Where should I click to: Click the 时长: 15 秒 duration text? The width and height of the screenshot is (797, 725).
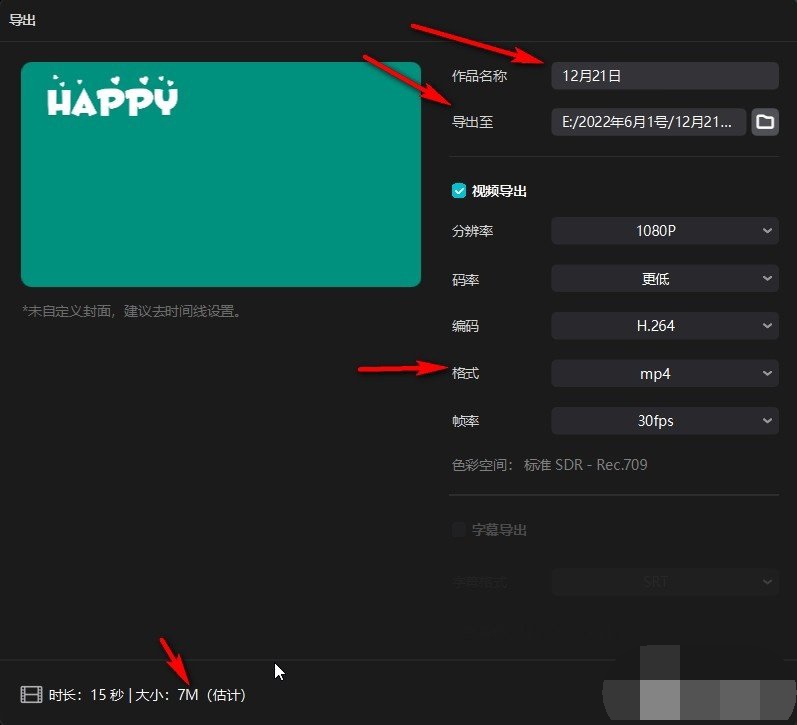84,694
